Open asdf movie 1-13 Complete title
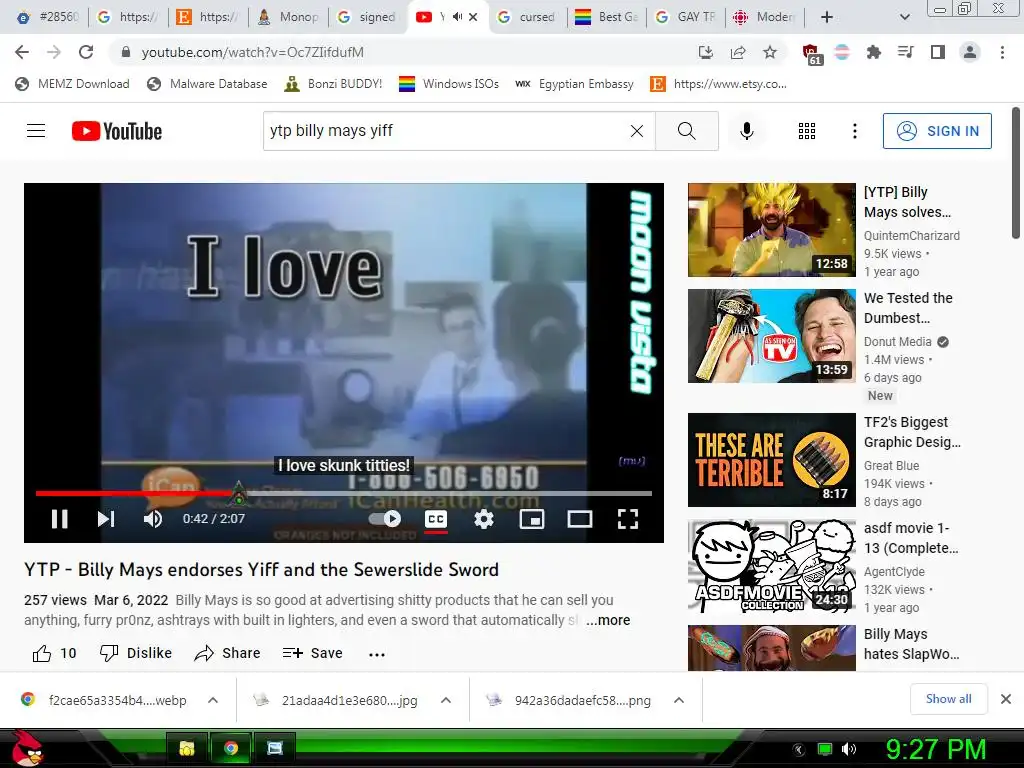The image size is (1024, 768). pyautogui.click(x=911, y=538)
